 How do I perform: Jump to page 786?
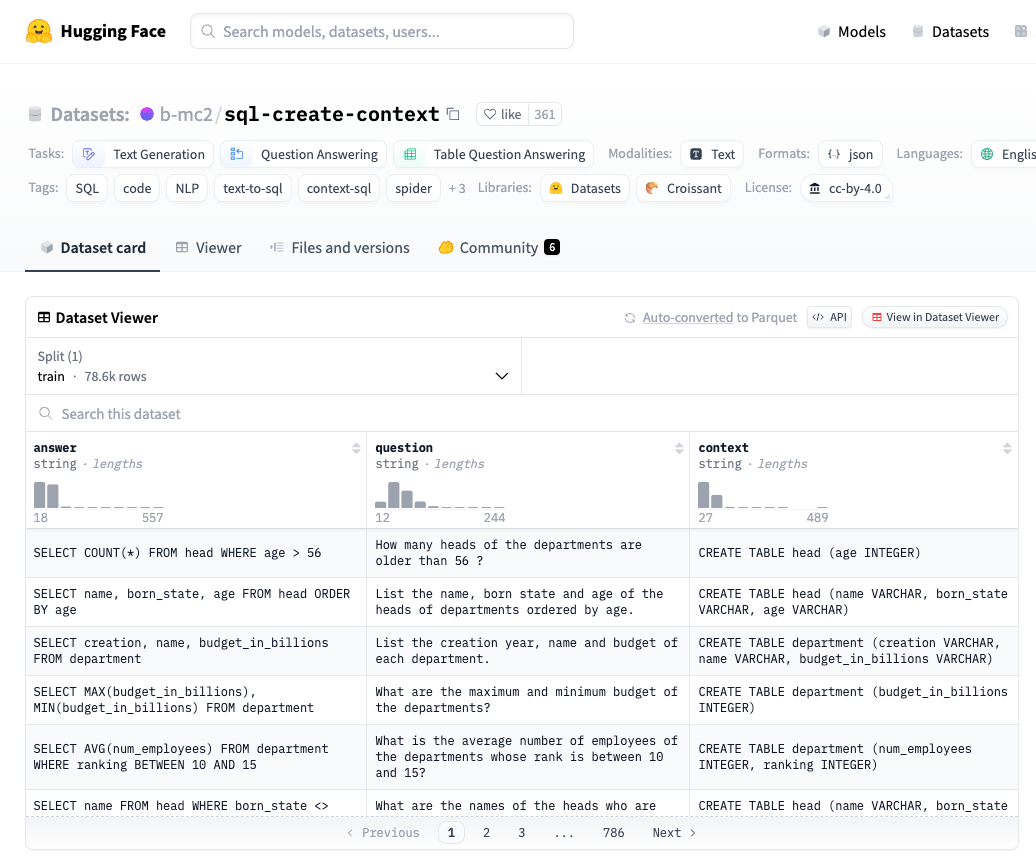coord(613,833)
